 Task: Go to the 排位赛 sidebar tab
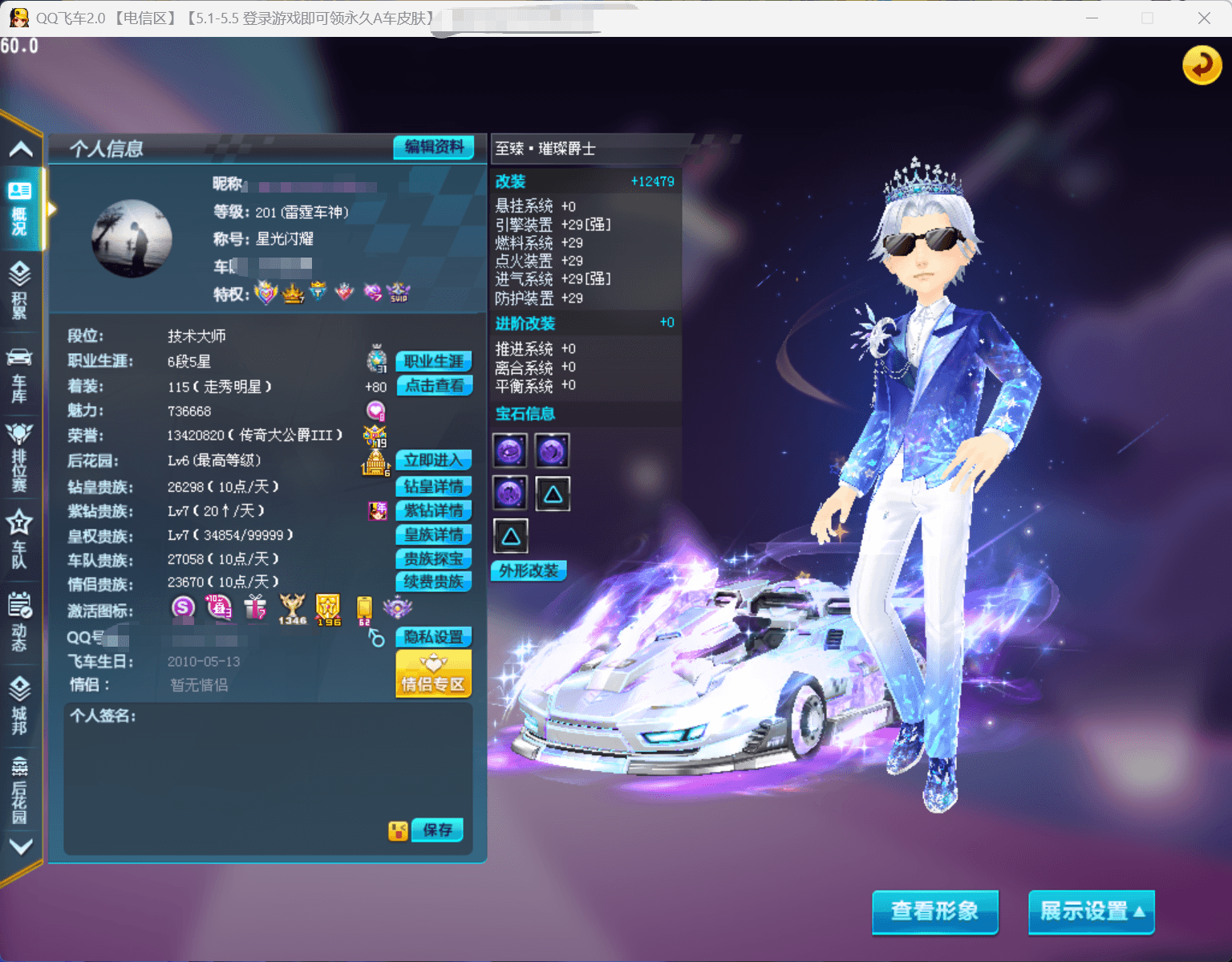20,457
